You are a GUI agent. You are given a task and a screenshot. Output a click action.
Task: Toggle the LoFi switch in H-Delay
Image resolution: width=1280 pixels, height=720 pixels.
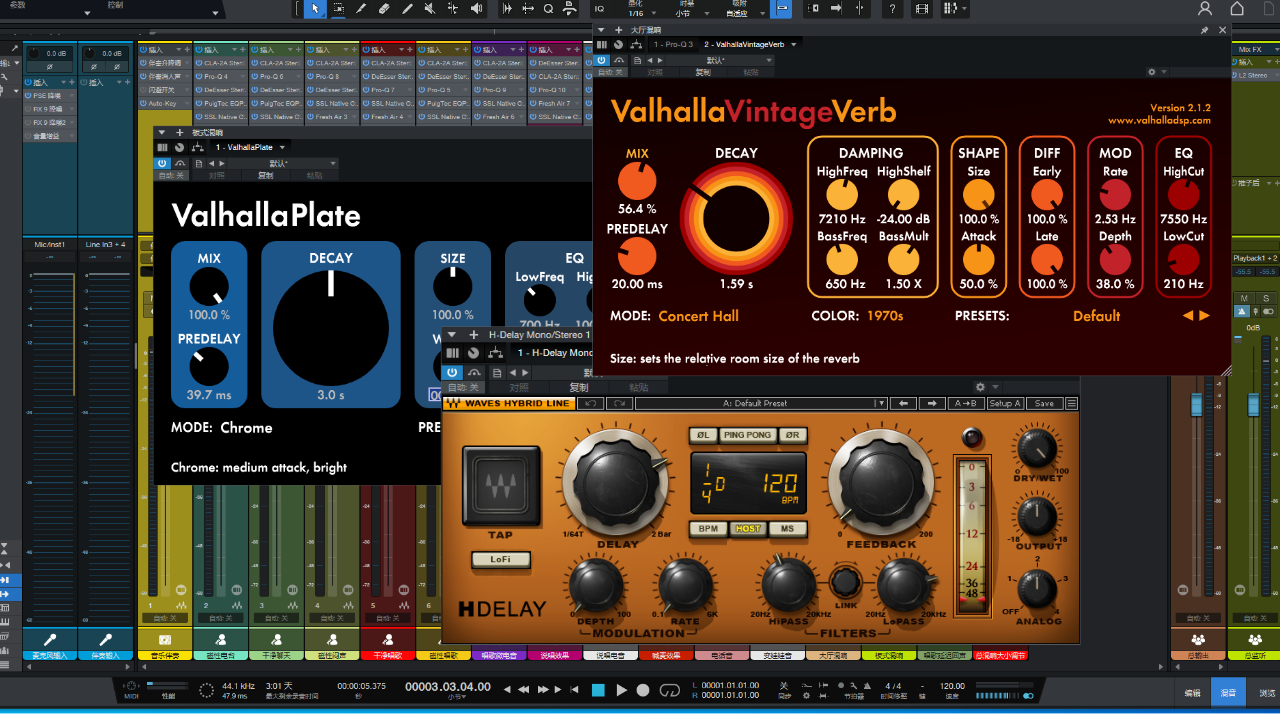(500, 560)
